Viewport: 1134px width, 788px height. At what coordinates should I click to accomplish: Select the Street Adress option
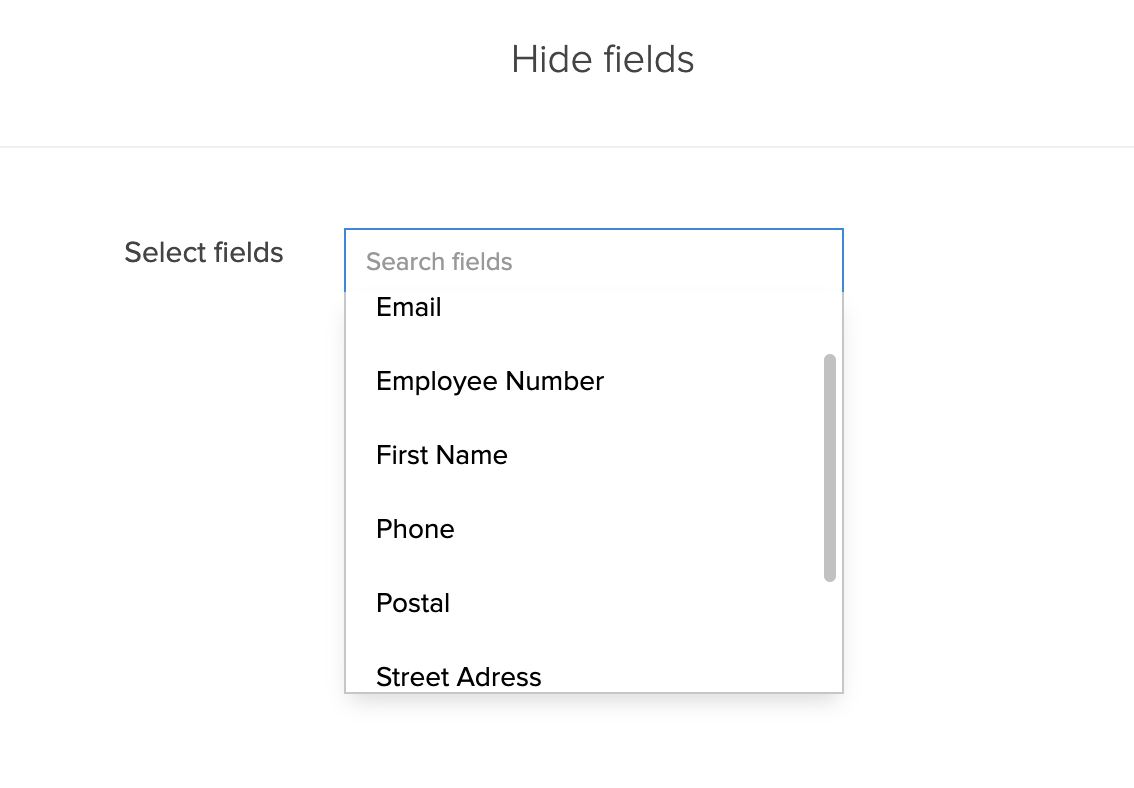[459, 676]
